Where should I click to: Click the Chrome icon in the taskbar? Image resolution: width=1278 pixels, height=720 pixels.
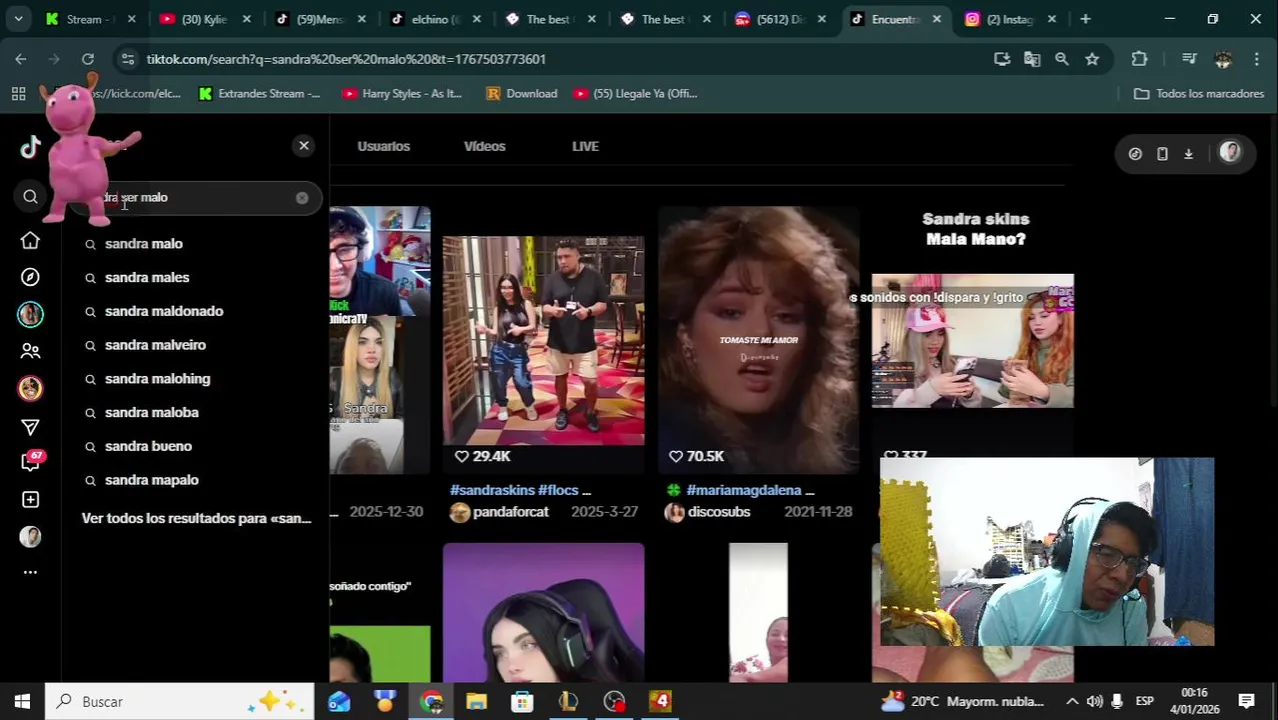[431, 701]
